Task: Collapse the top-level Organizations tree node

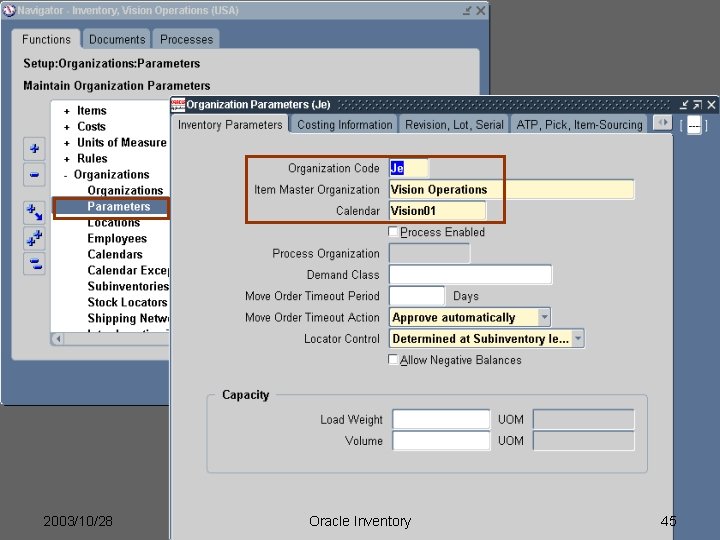Action: 66,175
